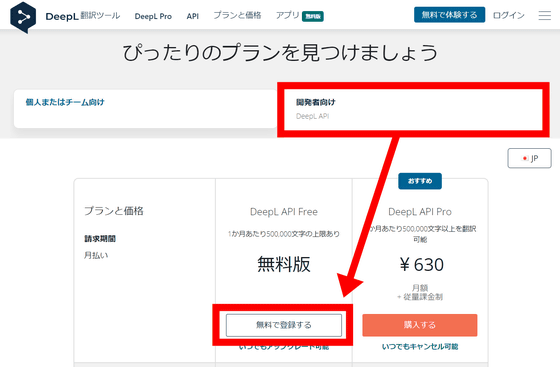Click the DeepL API Pro plan title

[x=420, y=212]
